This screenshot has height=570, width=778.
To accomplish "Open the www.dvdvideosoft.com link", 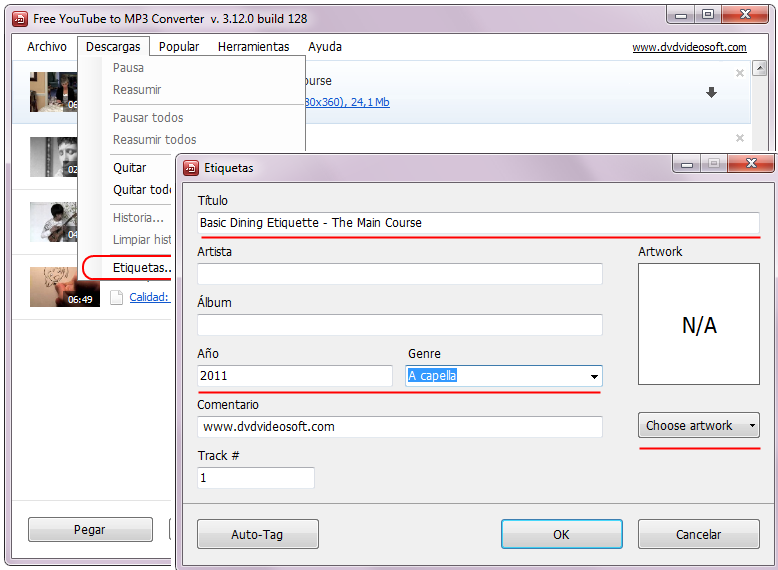I will click(x=689, y=47).
